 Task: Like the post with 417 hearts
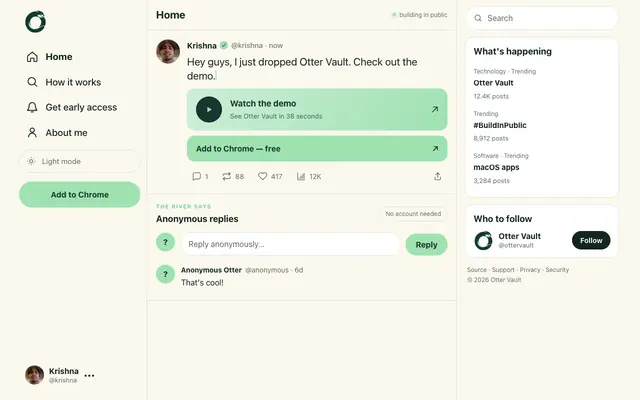[x=262, y=176]
